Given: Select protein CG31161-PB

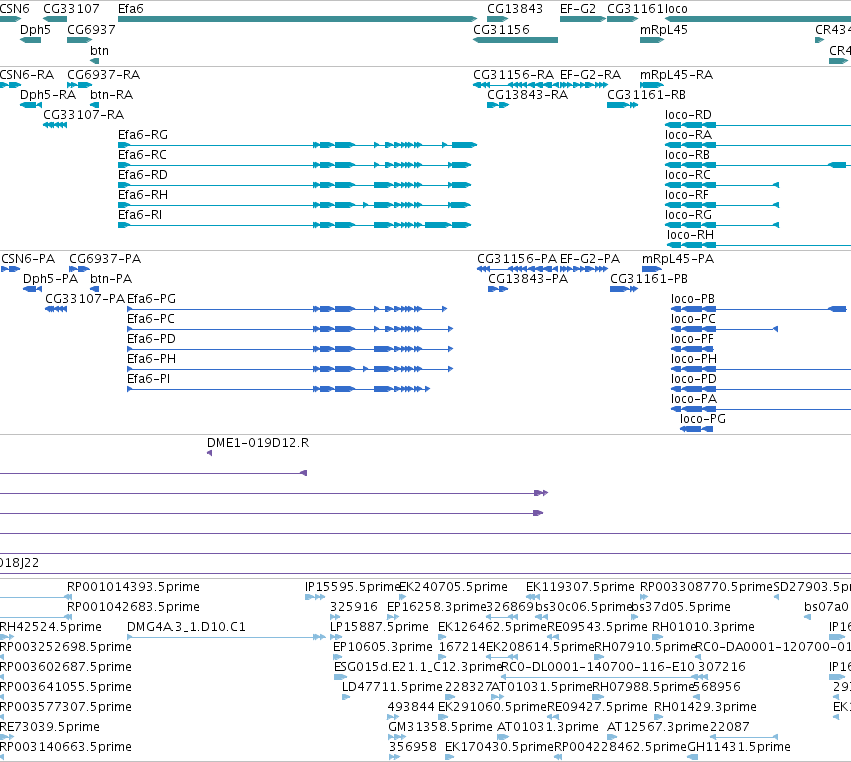Looking at the screenshot, I should [x=649, y=279].
